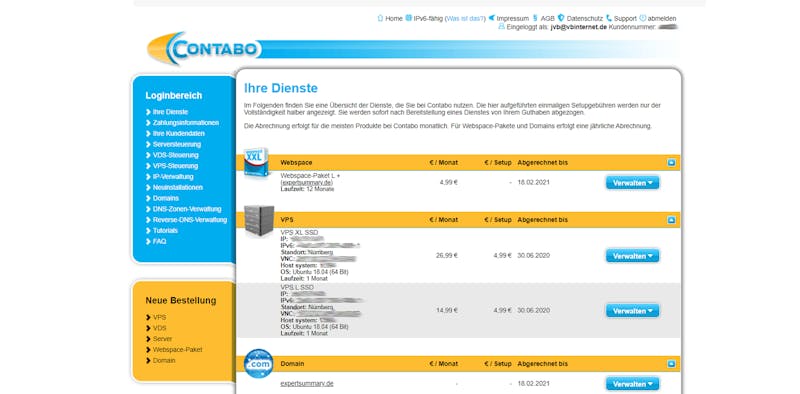
Task: Open Verwalten dropdown for VPS XL SSD
Action: 633,256
